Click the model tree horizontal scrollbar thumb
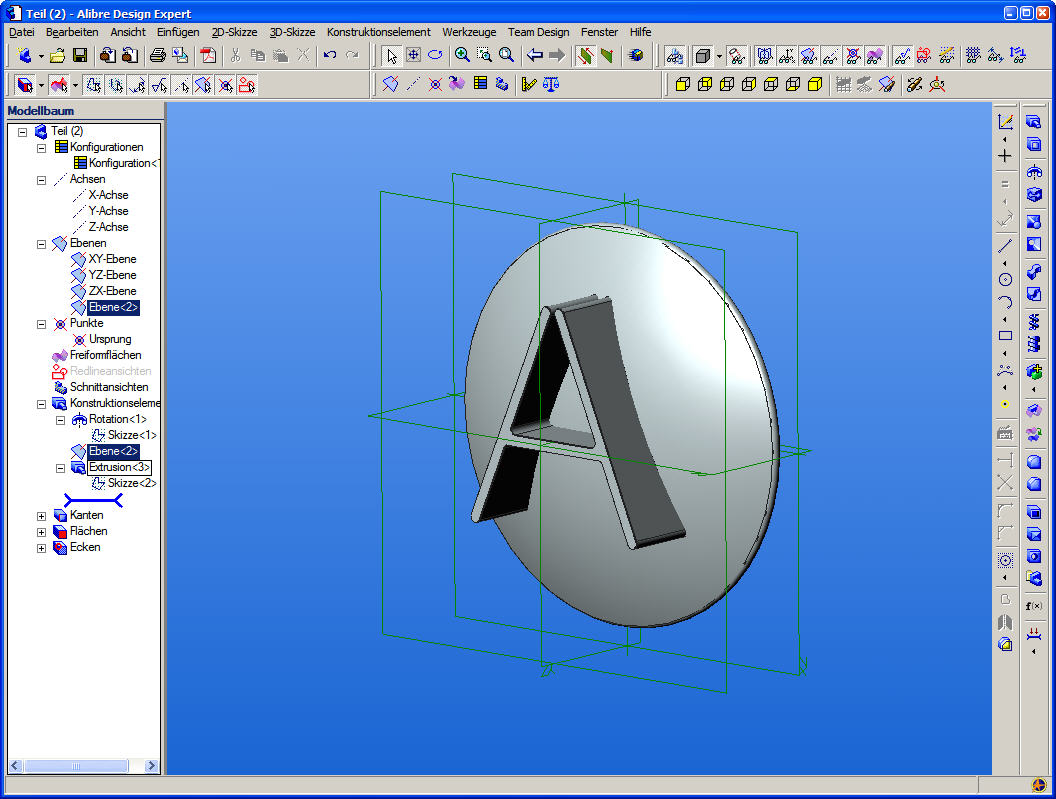1056x799 pixels. 75,766
